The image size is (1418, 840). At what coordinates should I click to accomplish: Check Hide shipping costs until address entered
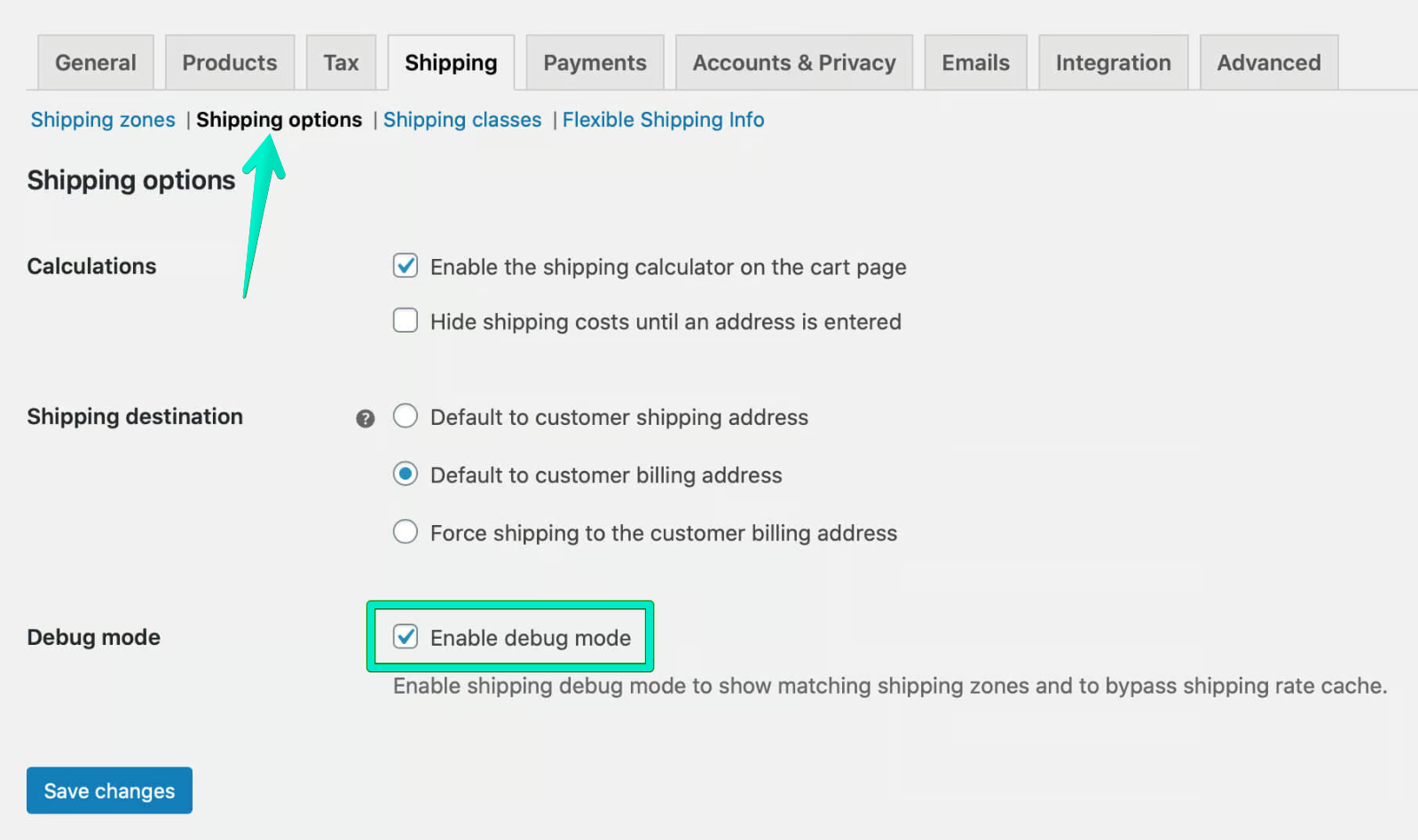point(405,320)
